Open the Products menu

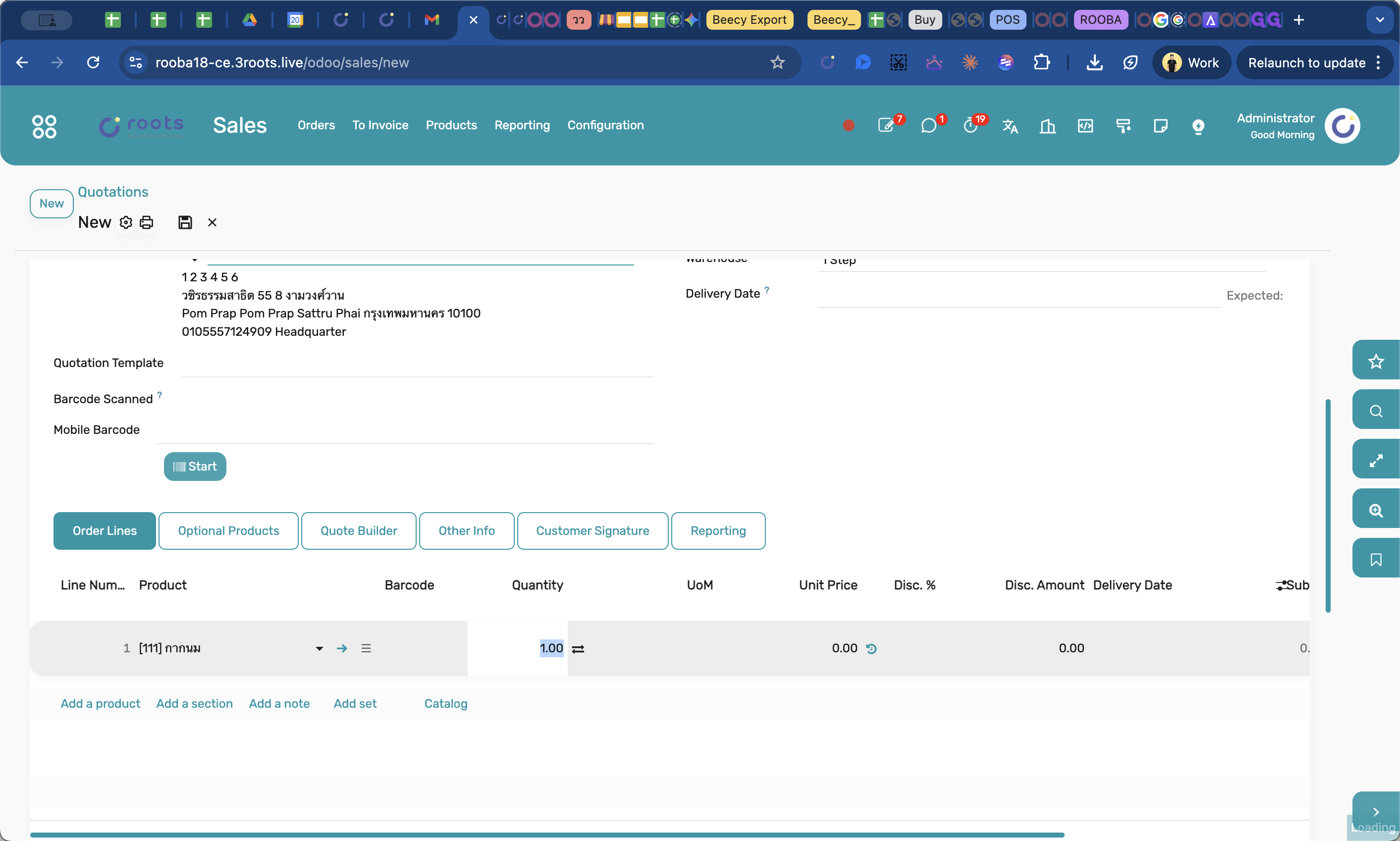451,125
